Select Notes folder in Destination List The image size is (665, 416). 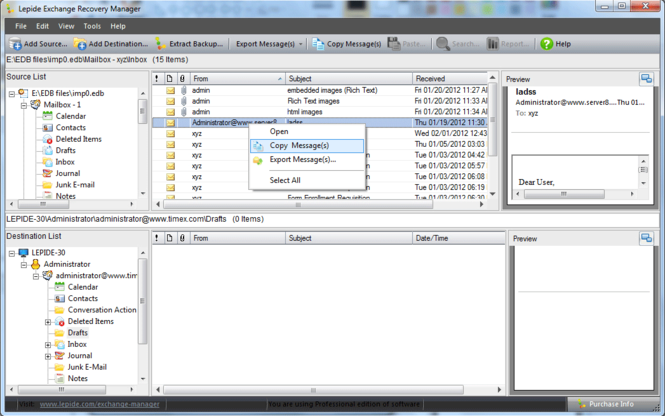click(x=78, y=378)
